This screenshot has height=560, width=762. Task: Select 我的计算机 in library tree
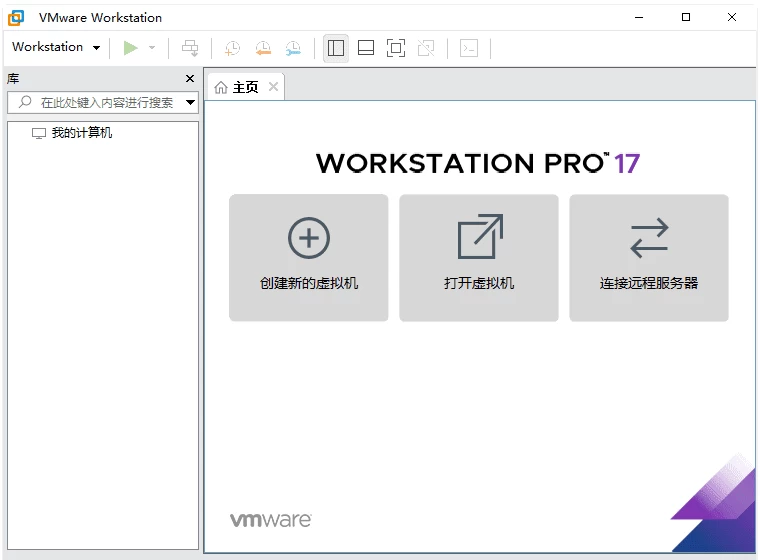click(81, 133)
